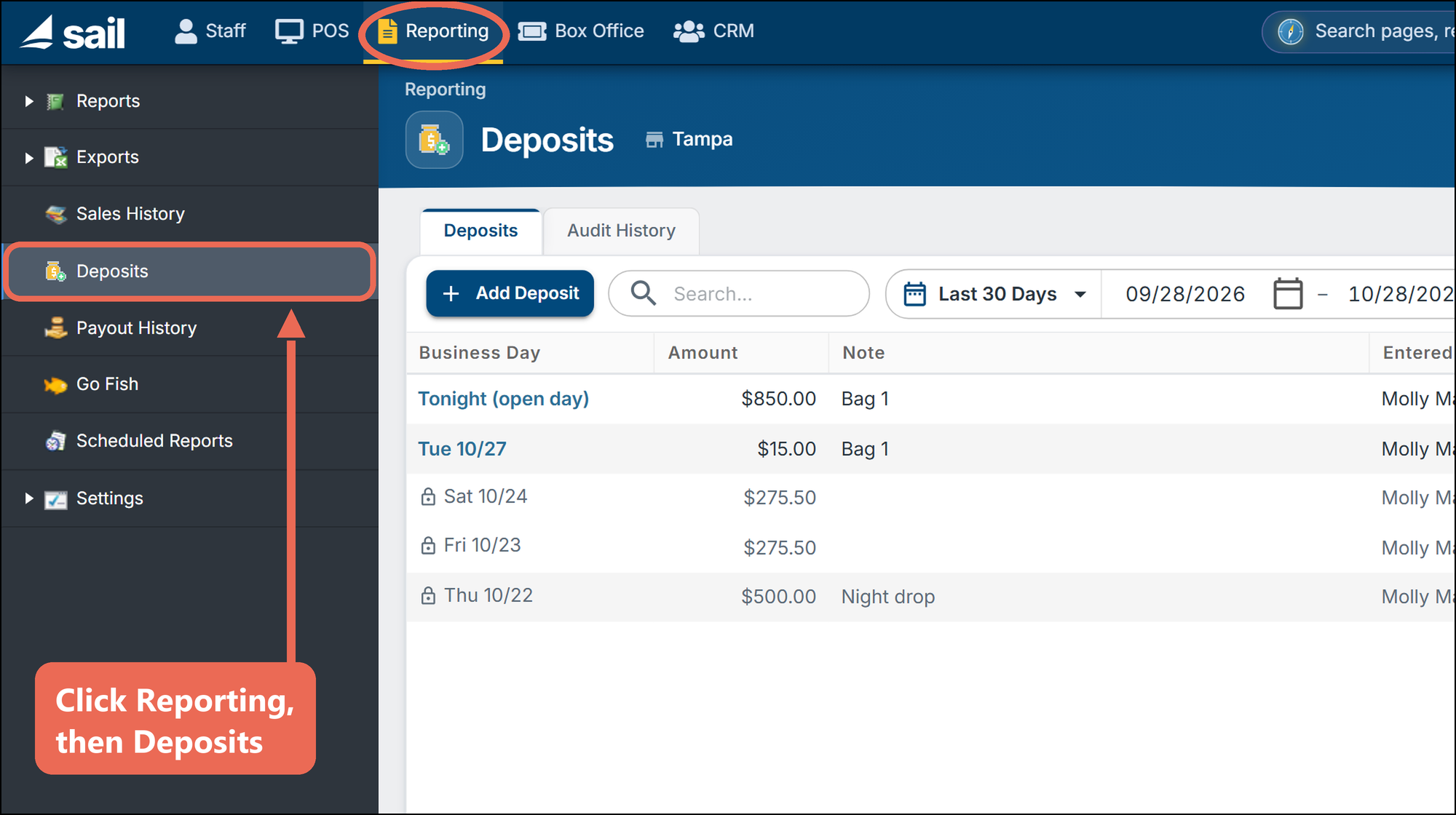Sort by Note column header
This screenshot has height=815, width=1456.
863,353
